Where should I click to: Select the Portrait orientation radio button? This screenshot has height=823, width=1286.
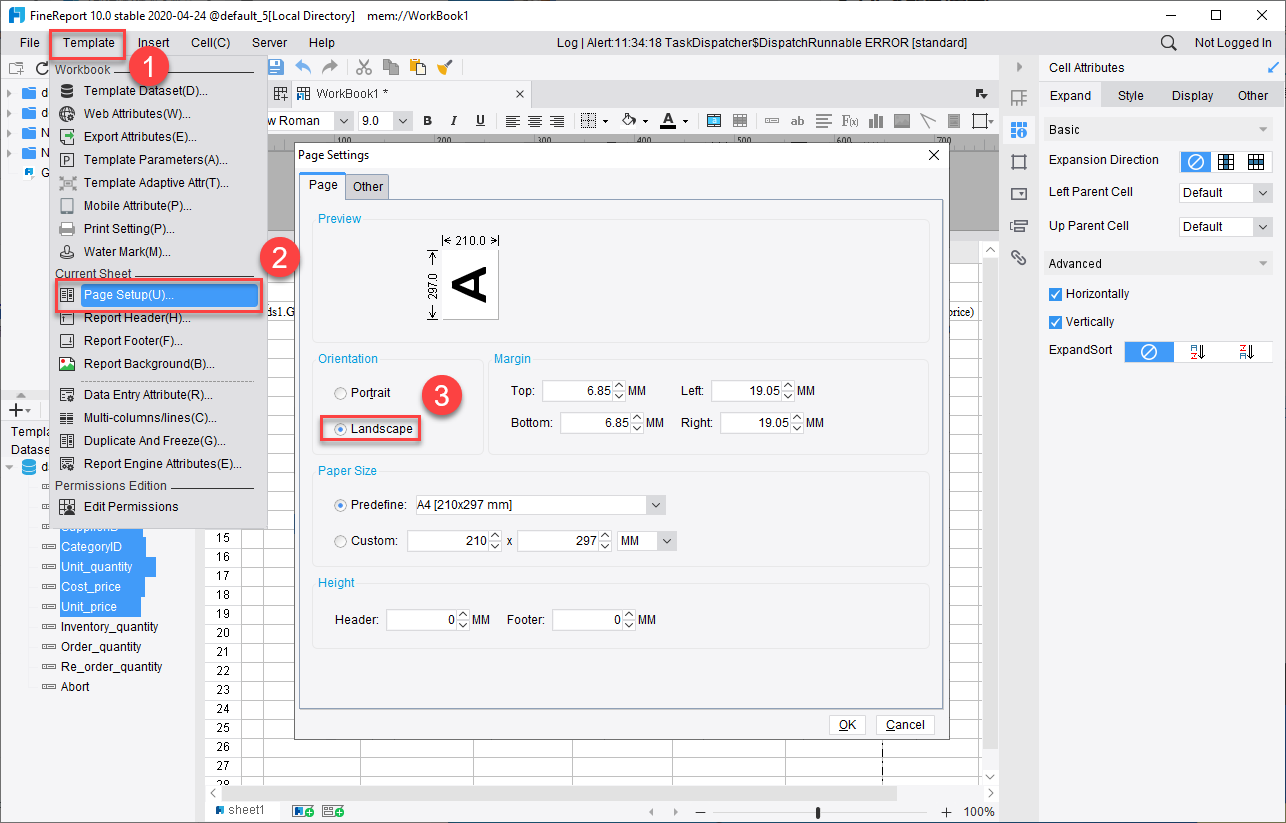pos(340,393)
